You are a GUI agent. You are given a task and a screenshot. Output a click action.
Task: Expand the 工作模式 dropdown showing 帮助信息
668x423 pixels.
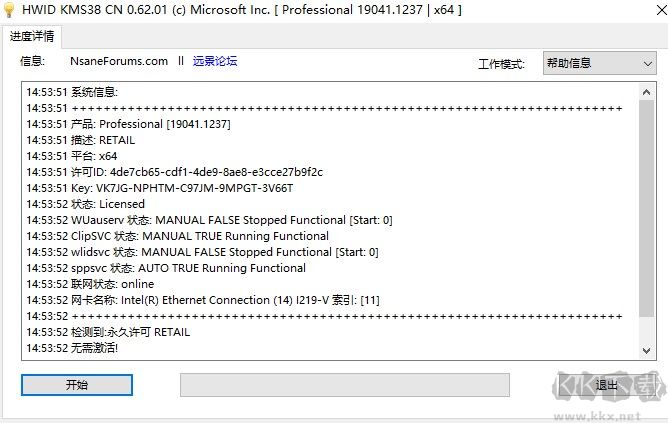[x=599, y=63]
